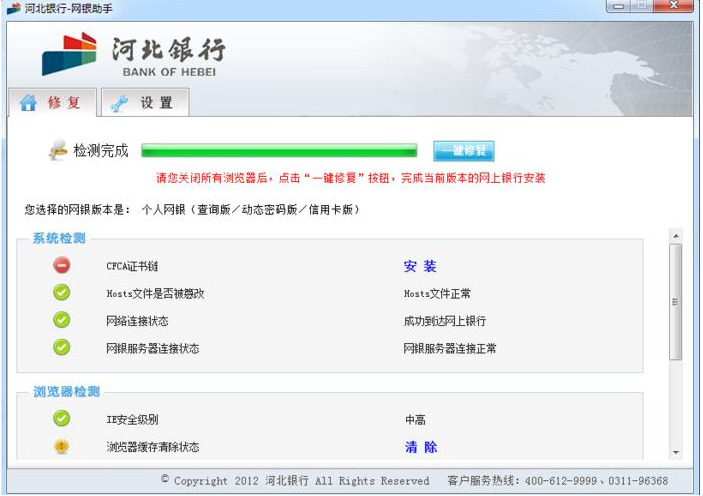Select the IE安全级别 row label
The width and height of the screenshot is (703, 496).
[132, 420]
